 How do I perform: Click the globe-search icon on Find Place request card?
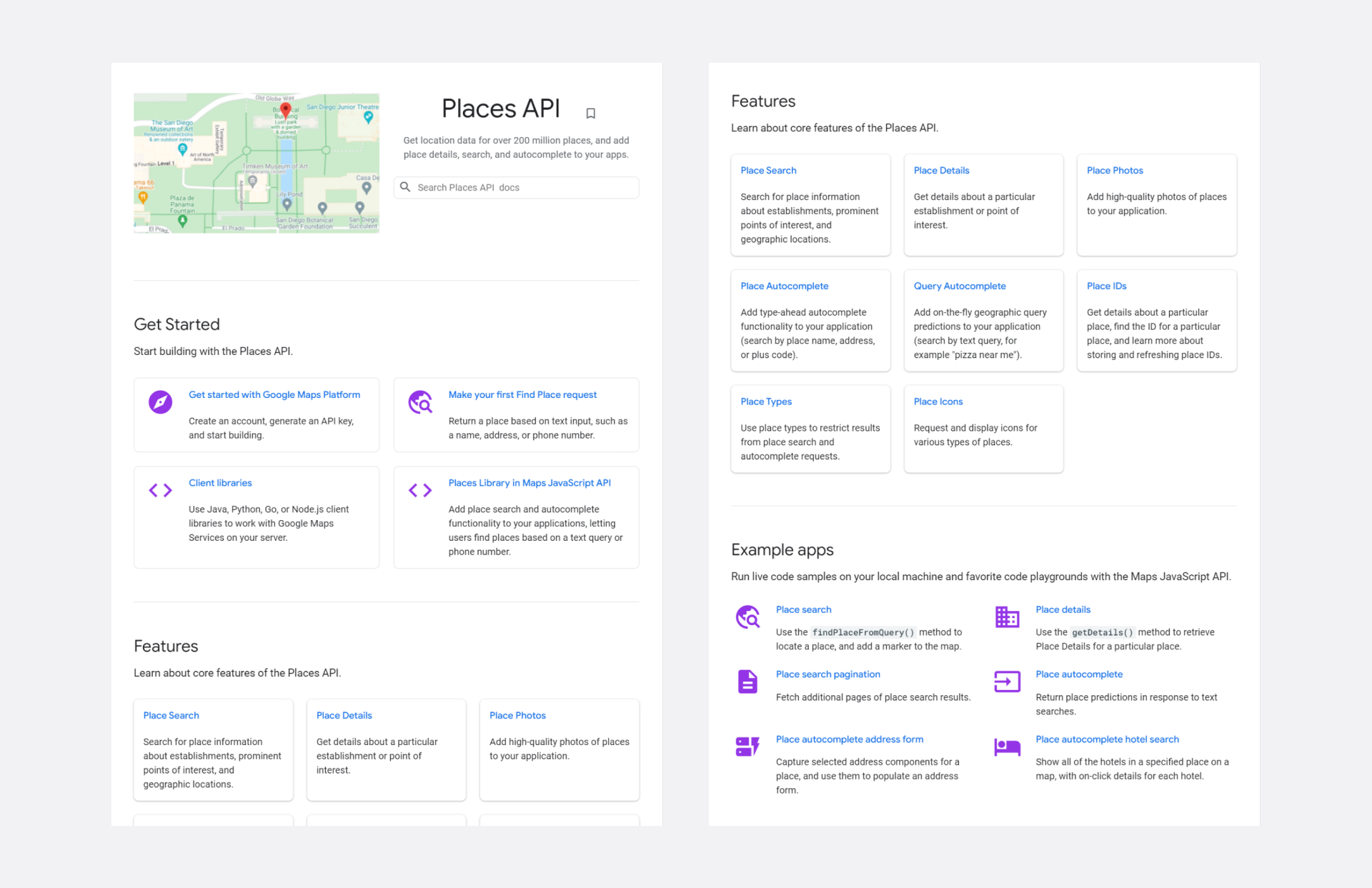(420, 402)
